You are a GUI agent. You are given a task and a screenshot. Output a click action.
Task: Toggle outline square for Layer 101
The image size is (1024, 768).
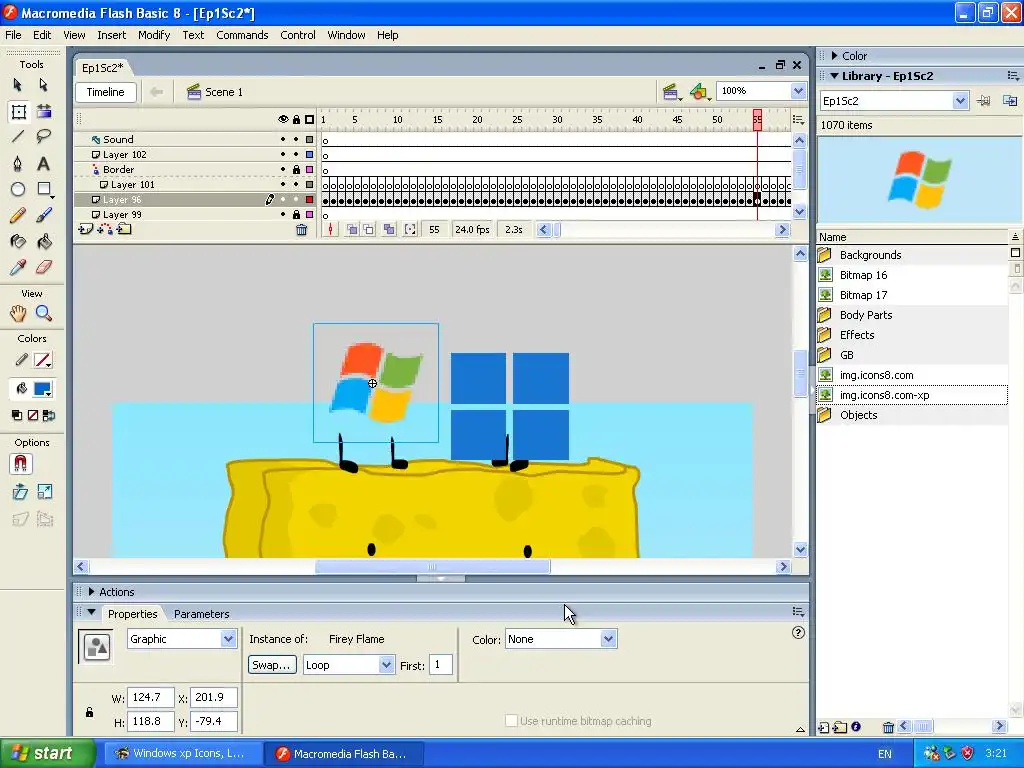coord(310,185)
